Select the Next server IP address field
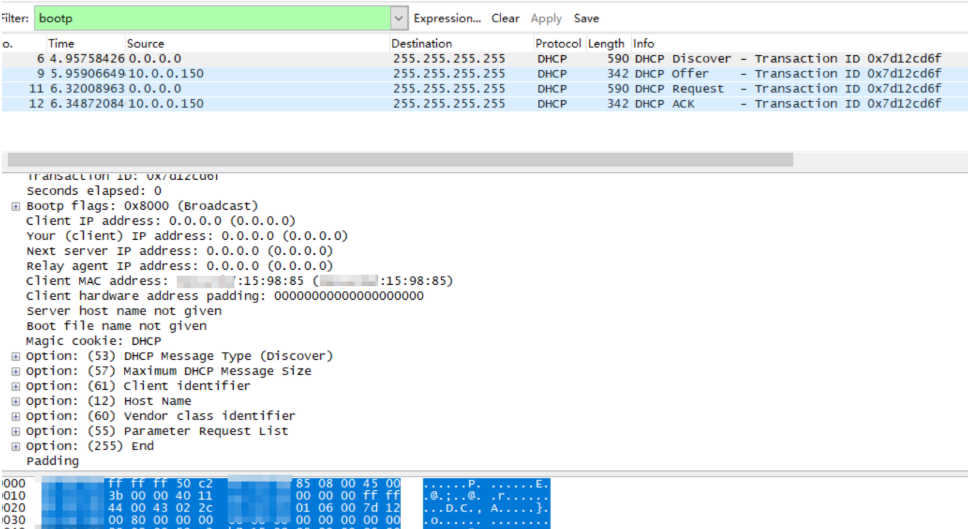The image size is (968, 529). tap(179, 251)
